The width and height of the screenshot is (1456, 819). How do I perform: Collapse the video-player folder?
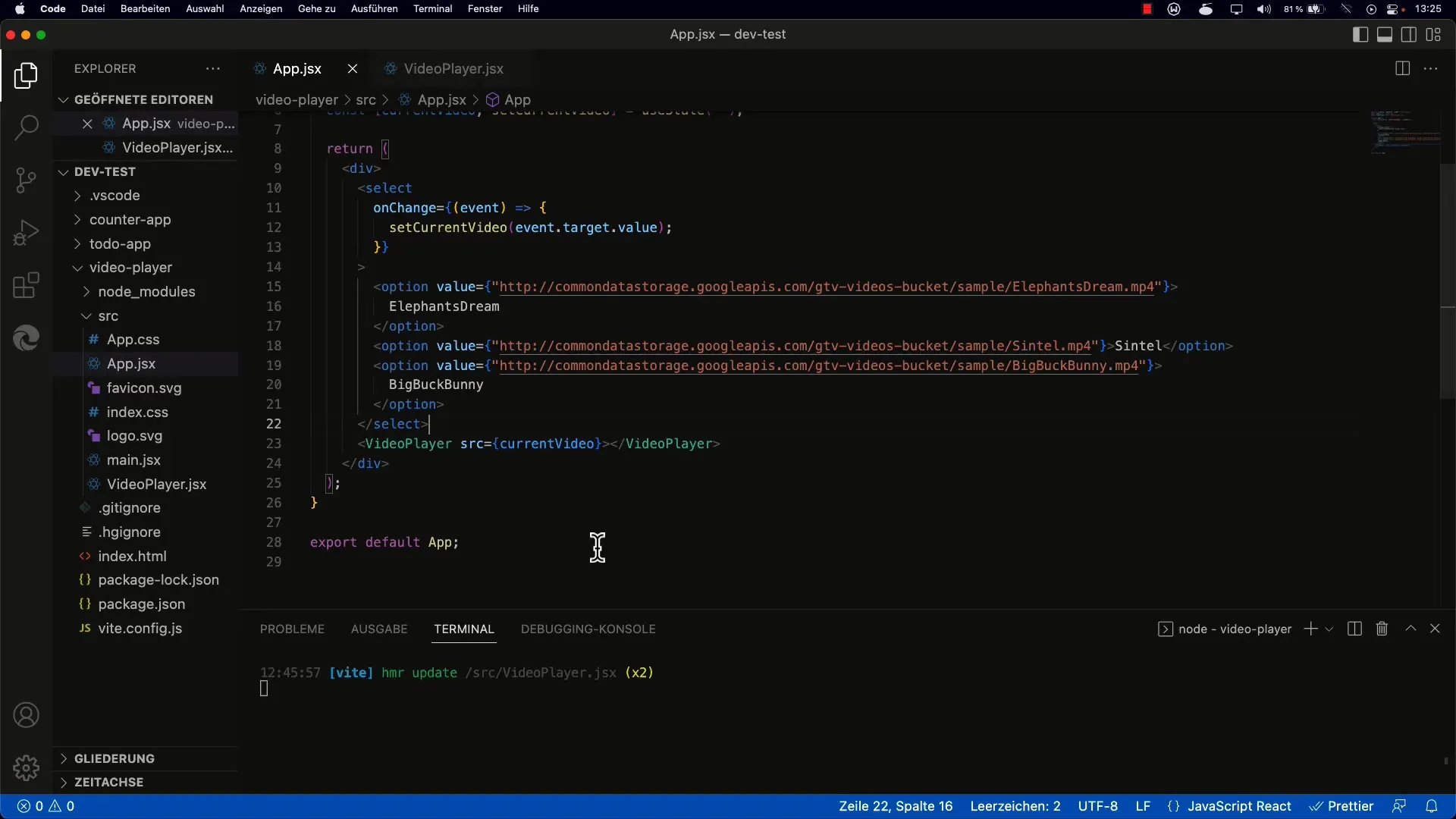point(144,268)
